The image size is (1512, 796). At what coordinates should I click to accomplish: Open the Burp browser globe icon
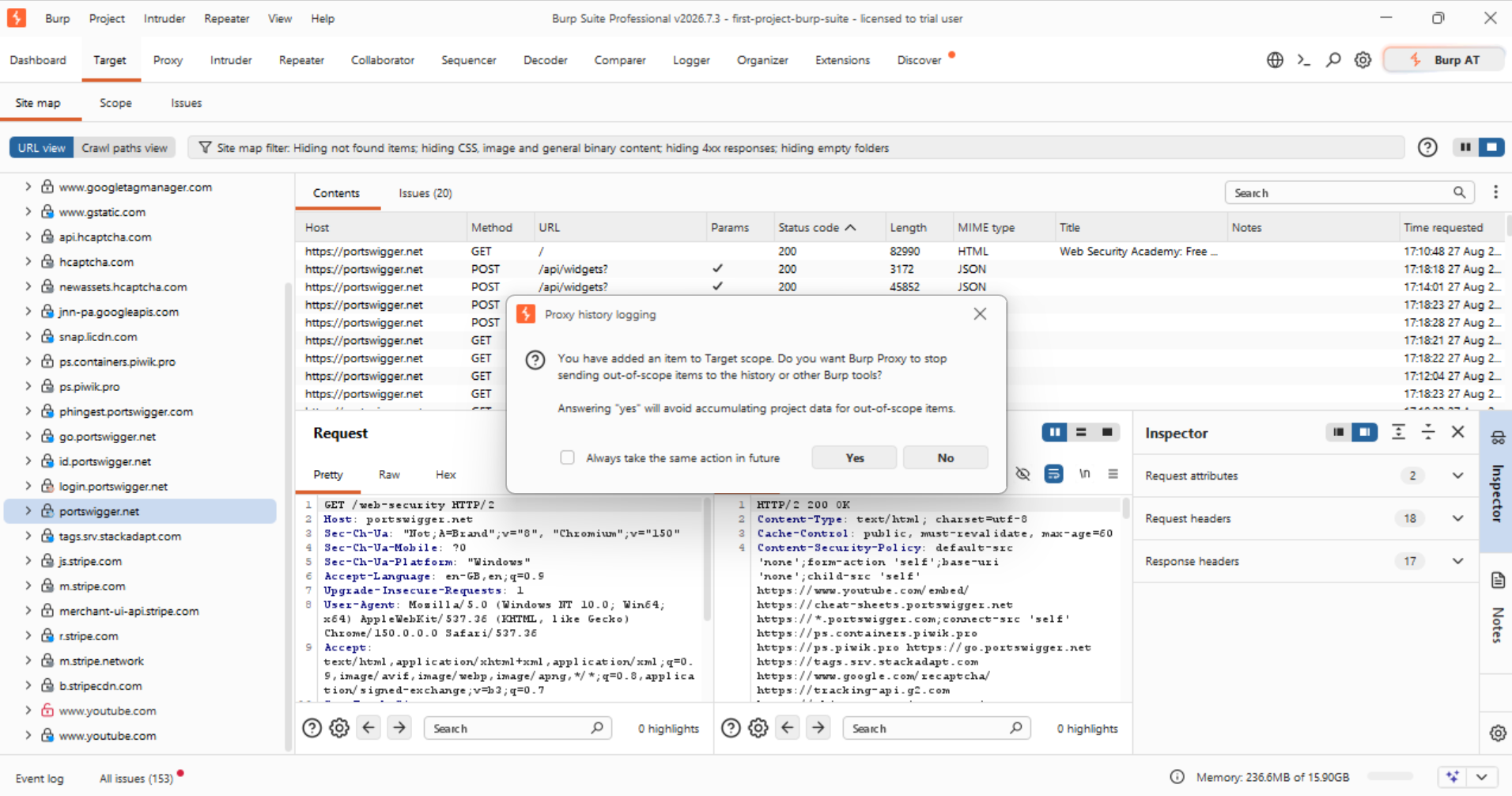pyautogui.click(x=1275, y=60)
